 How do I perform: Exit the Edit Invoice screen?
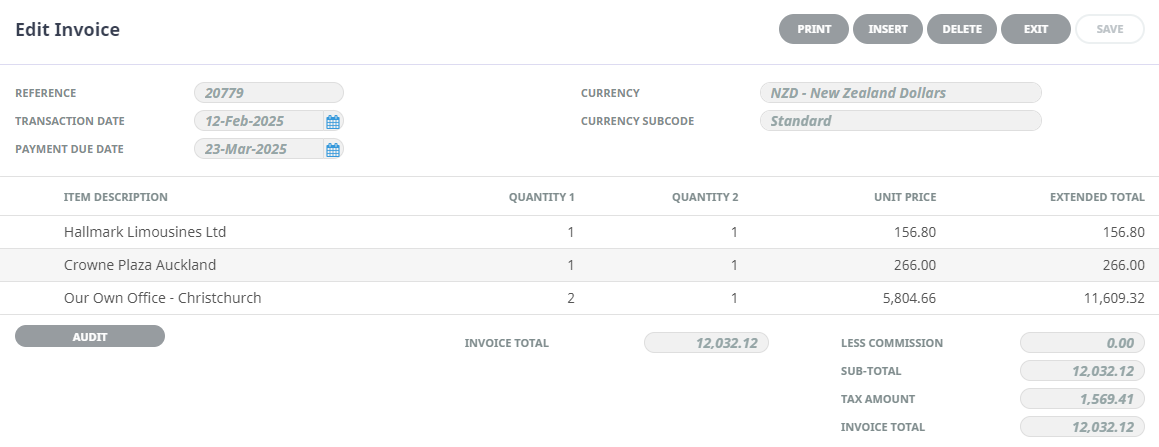click(1036, 29)
